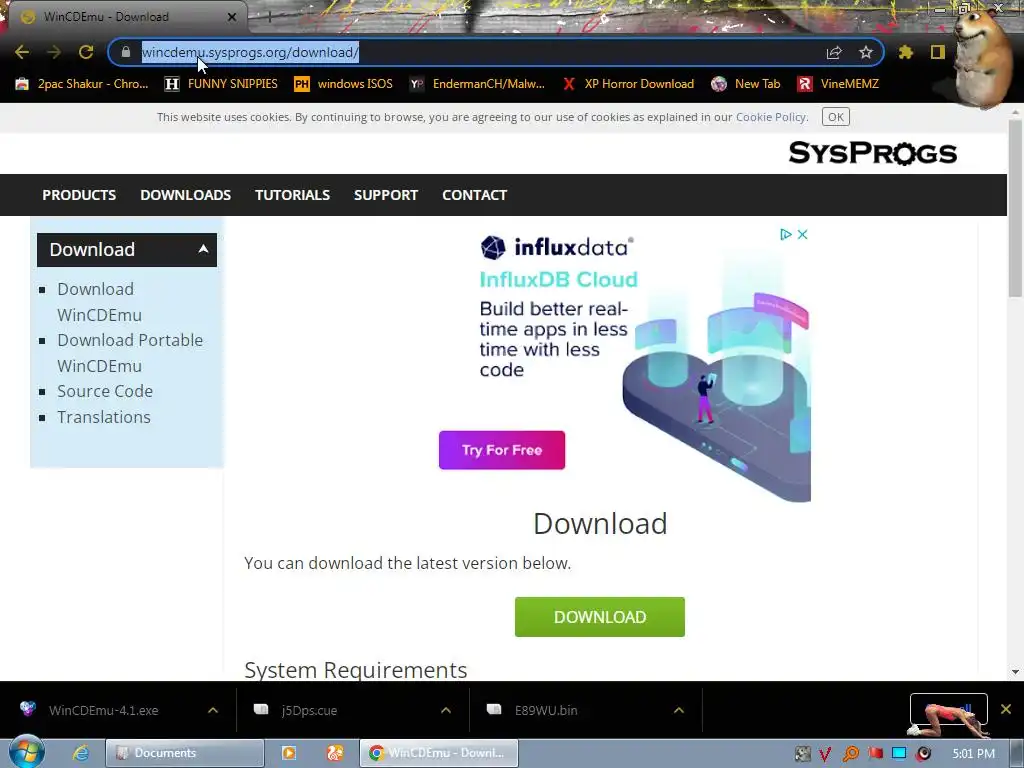
Task: Open the Cookie Policy link
Action: point(771,117)
